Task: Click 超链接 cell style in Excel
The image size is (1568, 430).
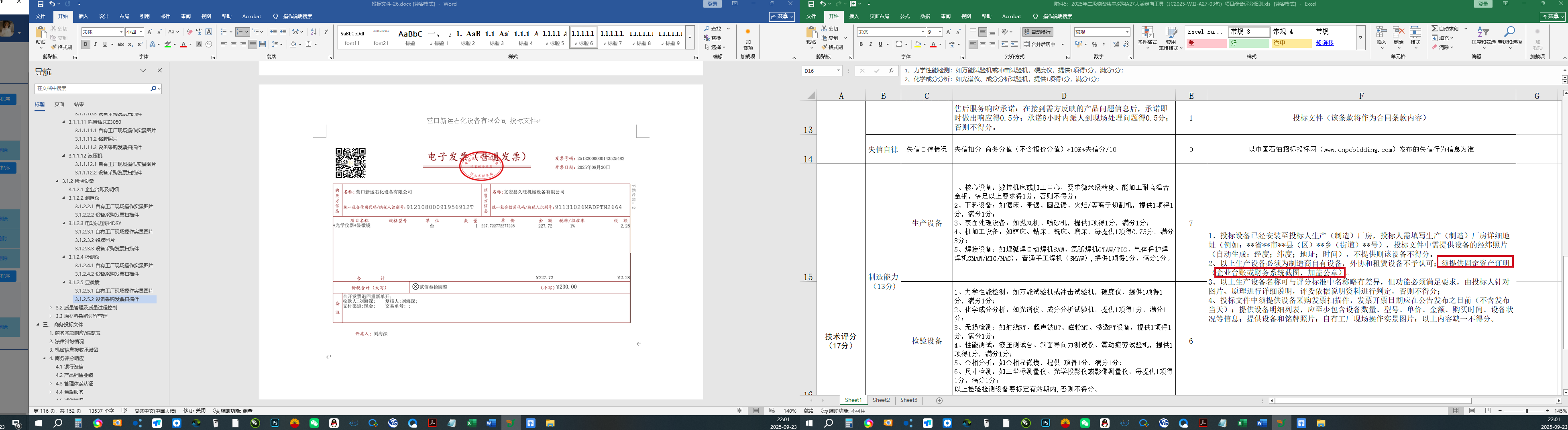Action: click(1324, 43)
